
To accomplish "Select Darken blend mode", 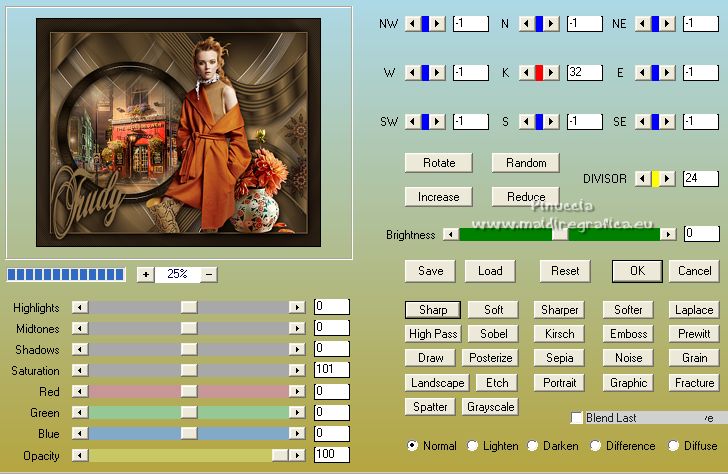I will (533, 446).
